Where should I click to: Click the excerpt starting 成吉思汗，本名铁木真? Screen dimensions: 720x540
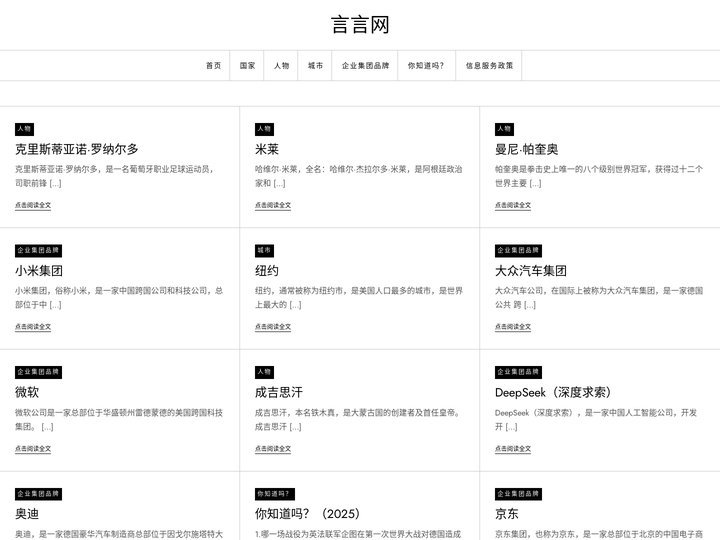(x=358, y=420)
